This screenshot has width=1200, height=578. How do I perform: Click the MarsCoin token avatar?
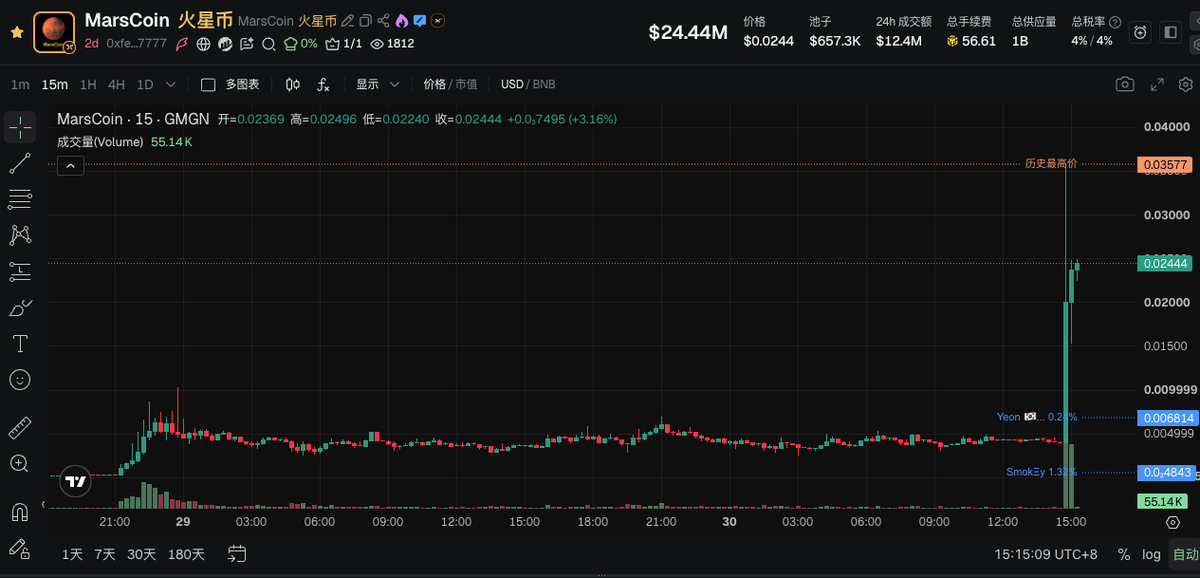[54, 32]
